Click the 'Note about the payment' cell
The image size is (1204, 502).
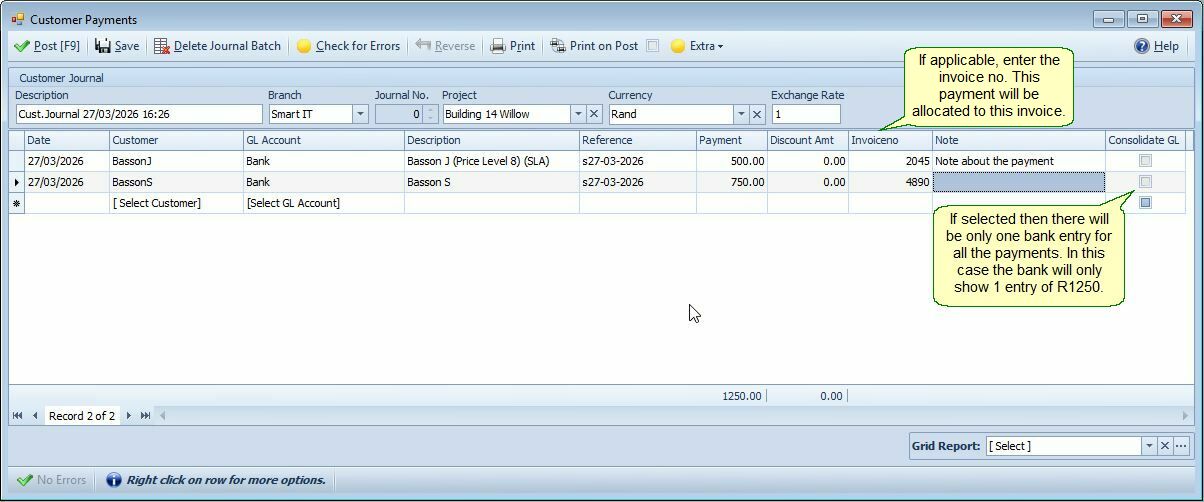tap(1019, 161)
